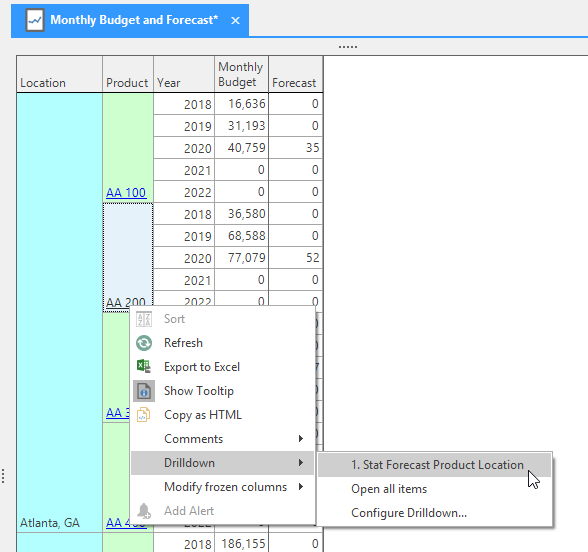Screen dimensions: 588x552
Task: Click the green Refresh icon
Action: click(144, 343)
